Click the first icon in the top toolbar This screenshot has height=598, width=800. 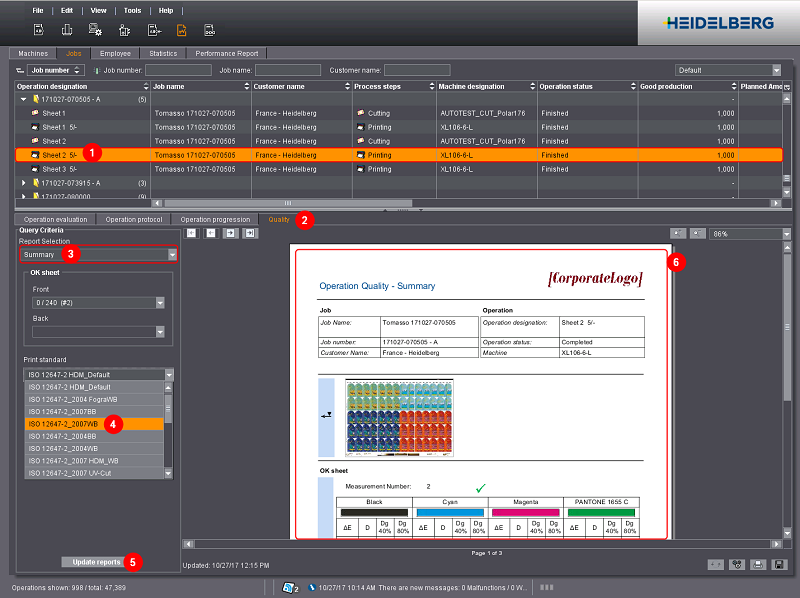39,31
